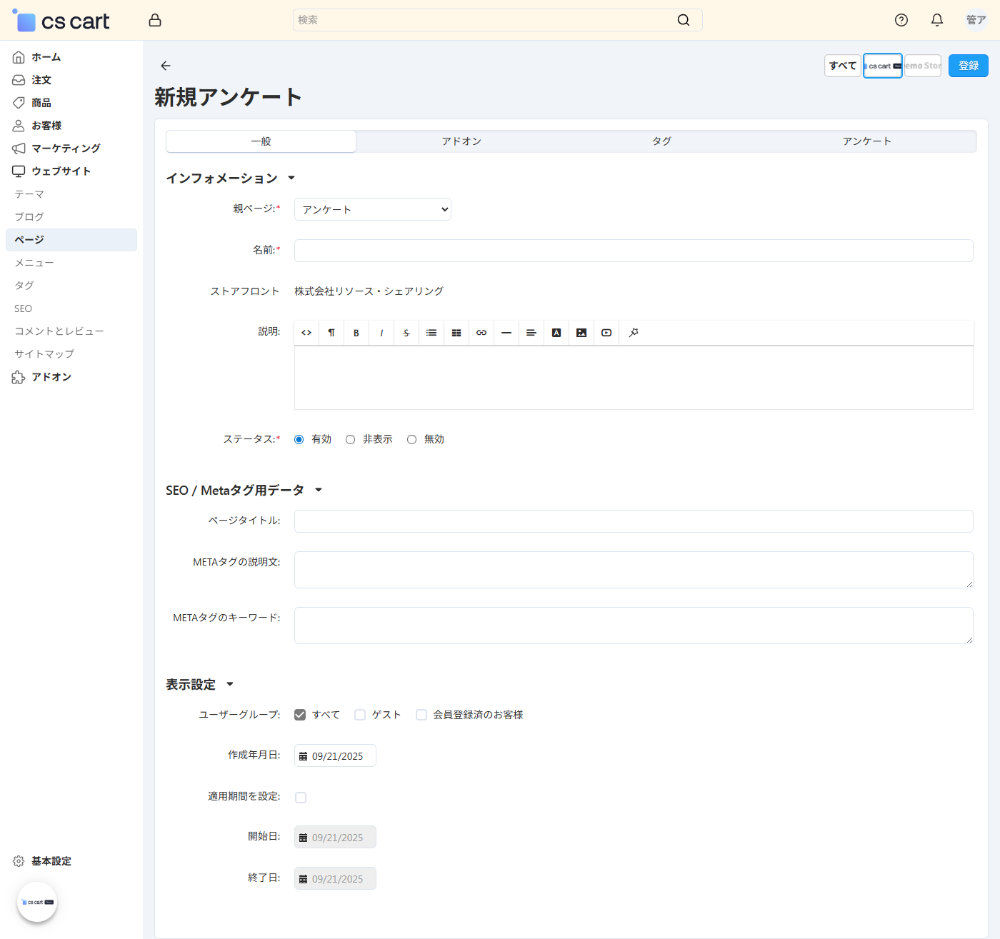Enable the 適用期間を設定 checkbox
The image size is (1000, 939).
click(x=301, y=797)
